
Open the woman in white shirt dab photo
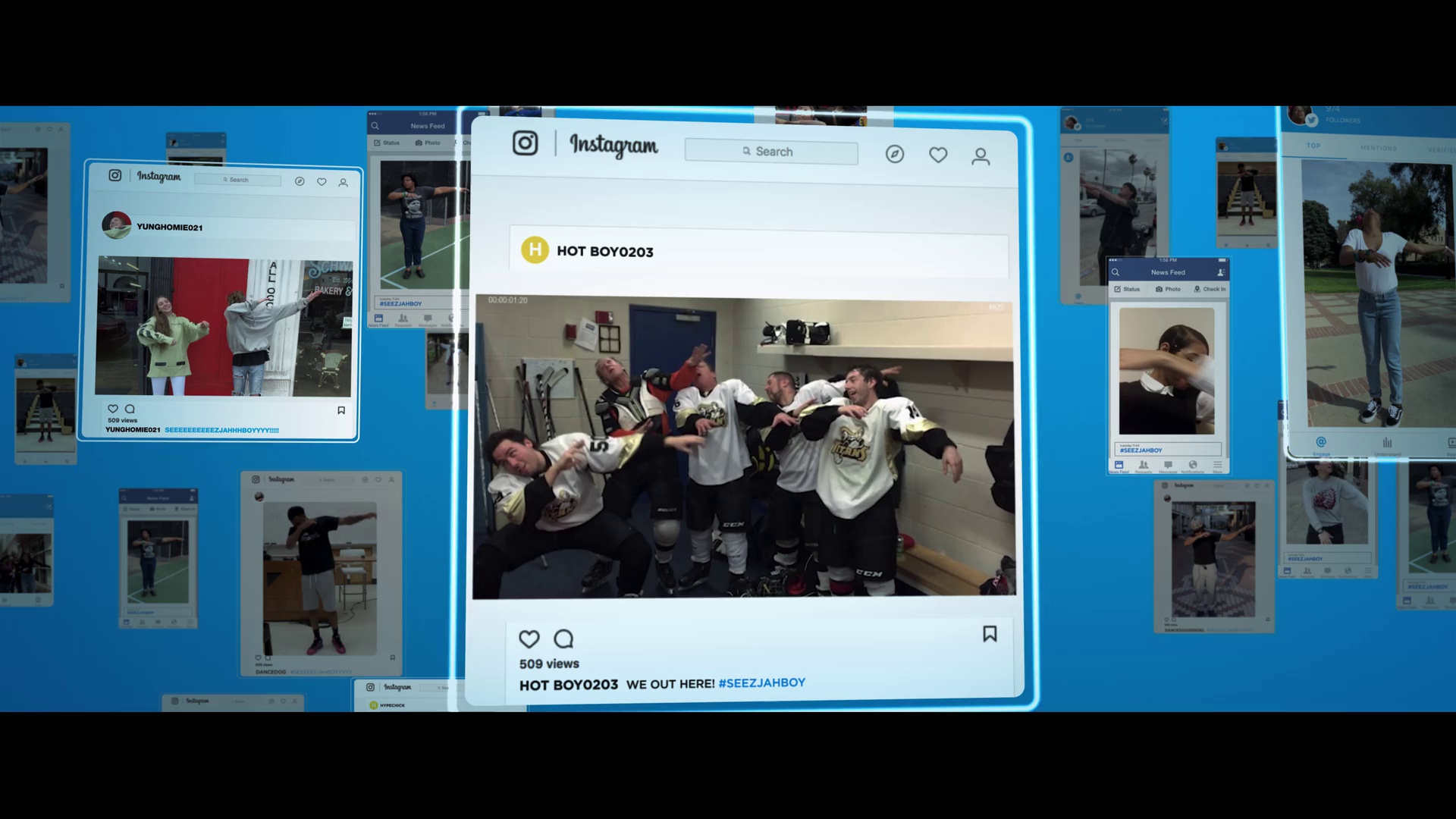[1378, 293]
